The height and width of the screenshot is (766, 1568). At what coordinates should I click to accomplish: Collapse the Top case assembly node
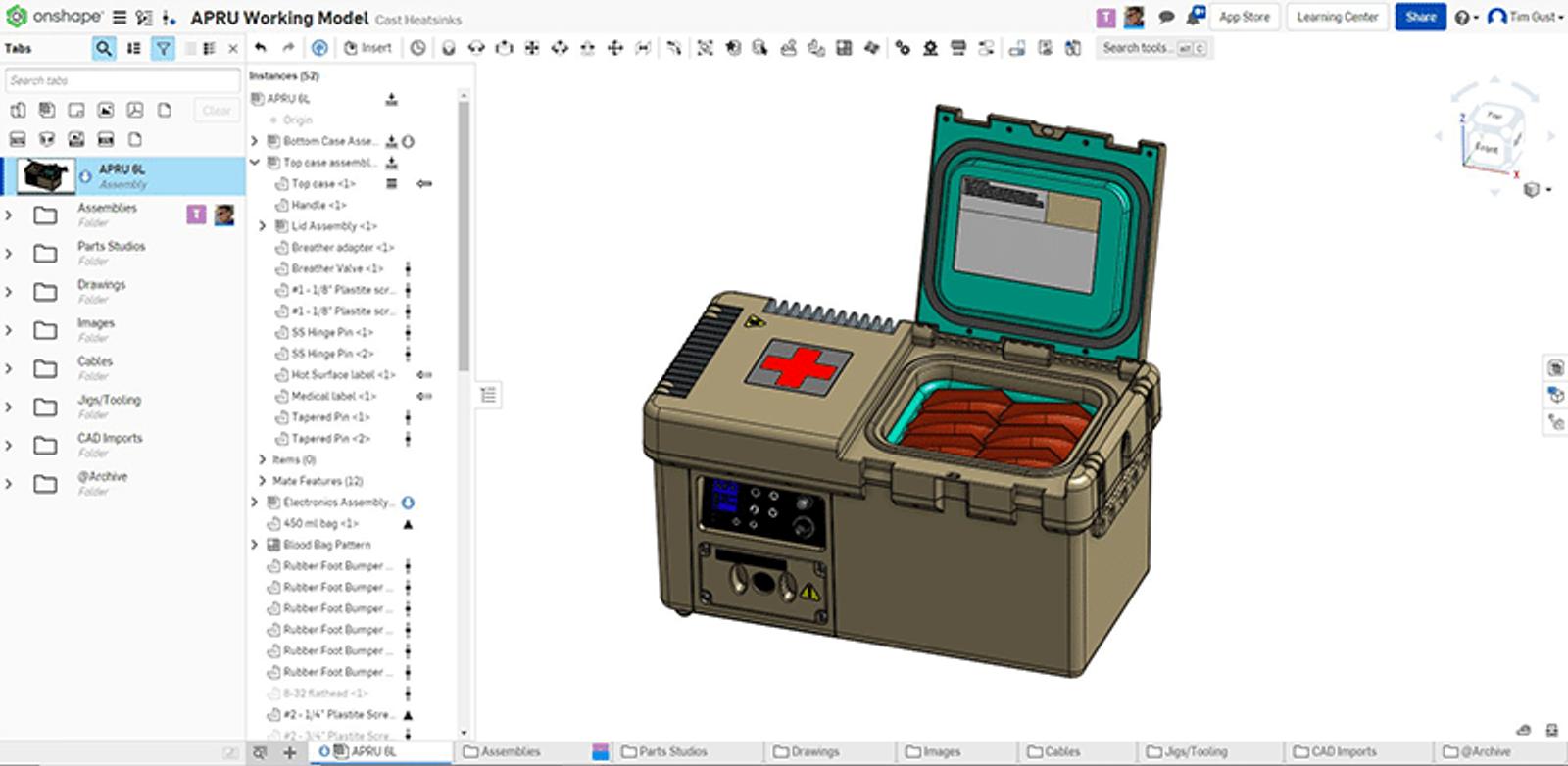pos(255,163)
